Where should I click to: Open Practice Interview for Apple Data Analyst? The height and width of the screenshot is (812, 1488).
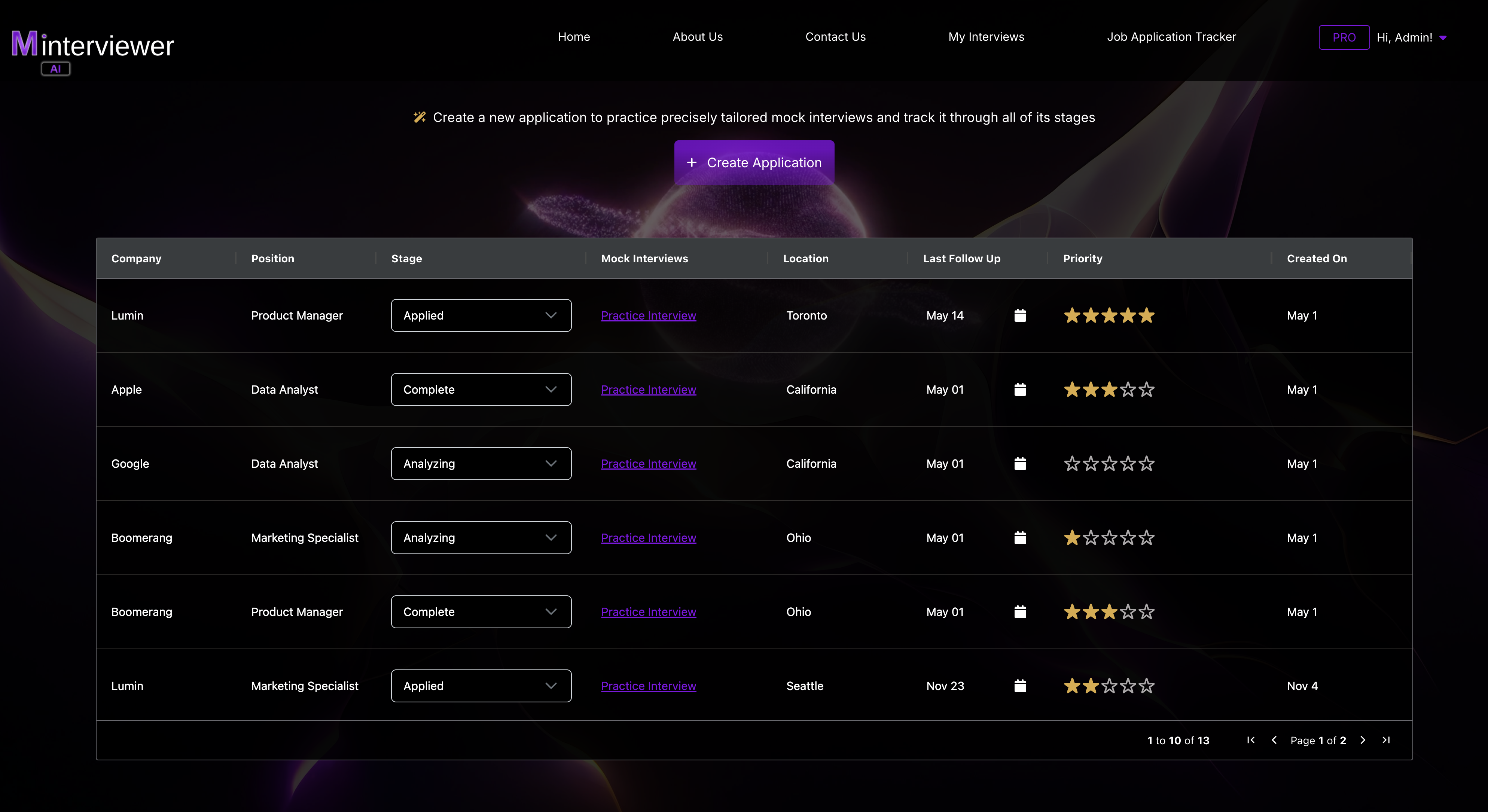click(648, 389)
